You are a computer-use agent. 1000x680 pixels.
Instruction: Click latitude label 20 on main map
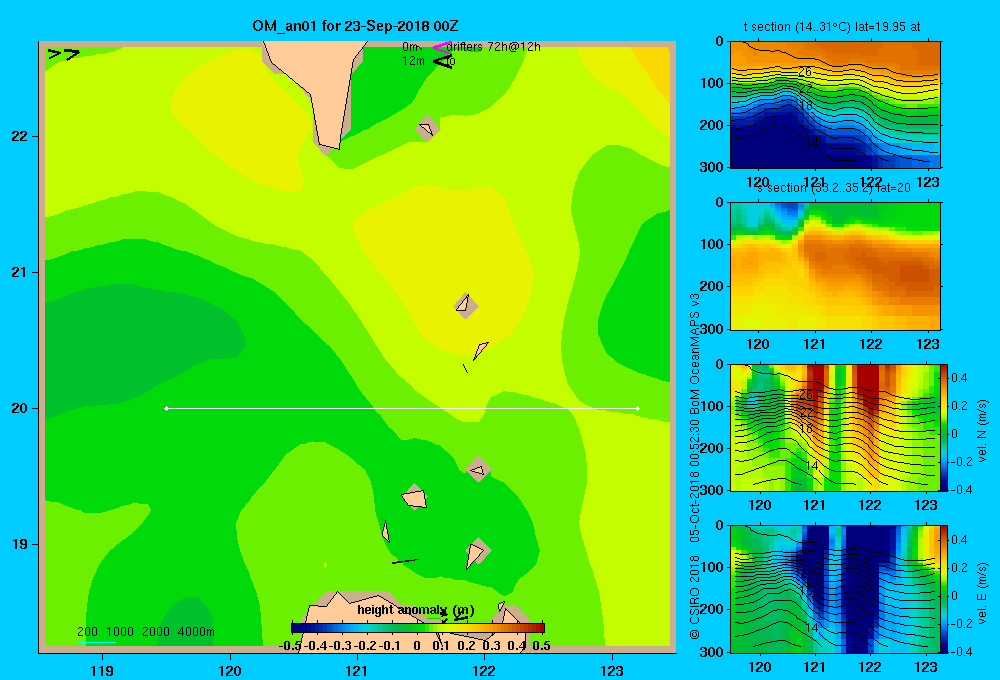point(19,408)
